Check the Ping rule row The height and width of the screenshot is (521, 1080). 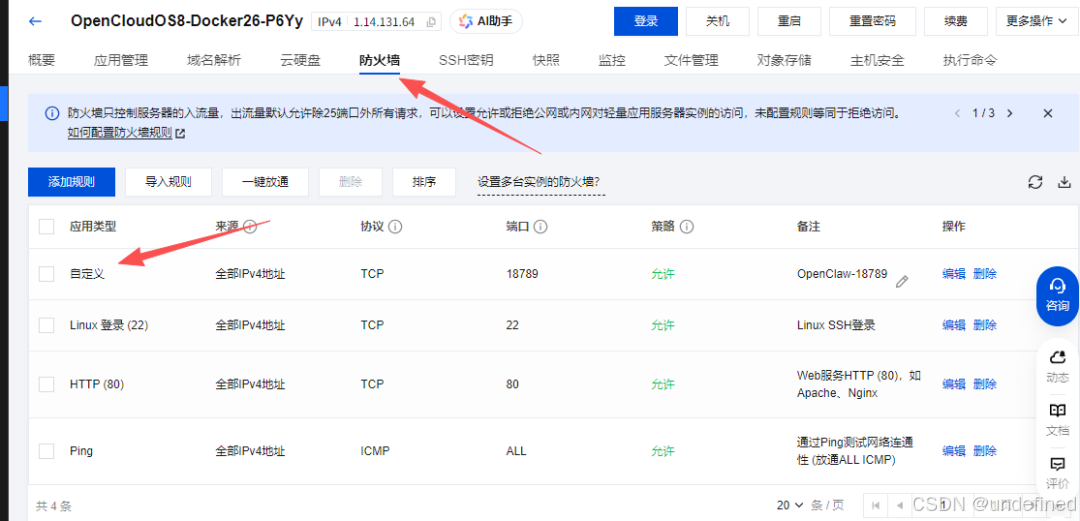pyautogui.click(x=47, y=451)
